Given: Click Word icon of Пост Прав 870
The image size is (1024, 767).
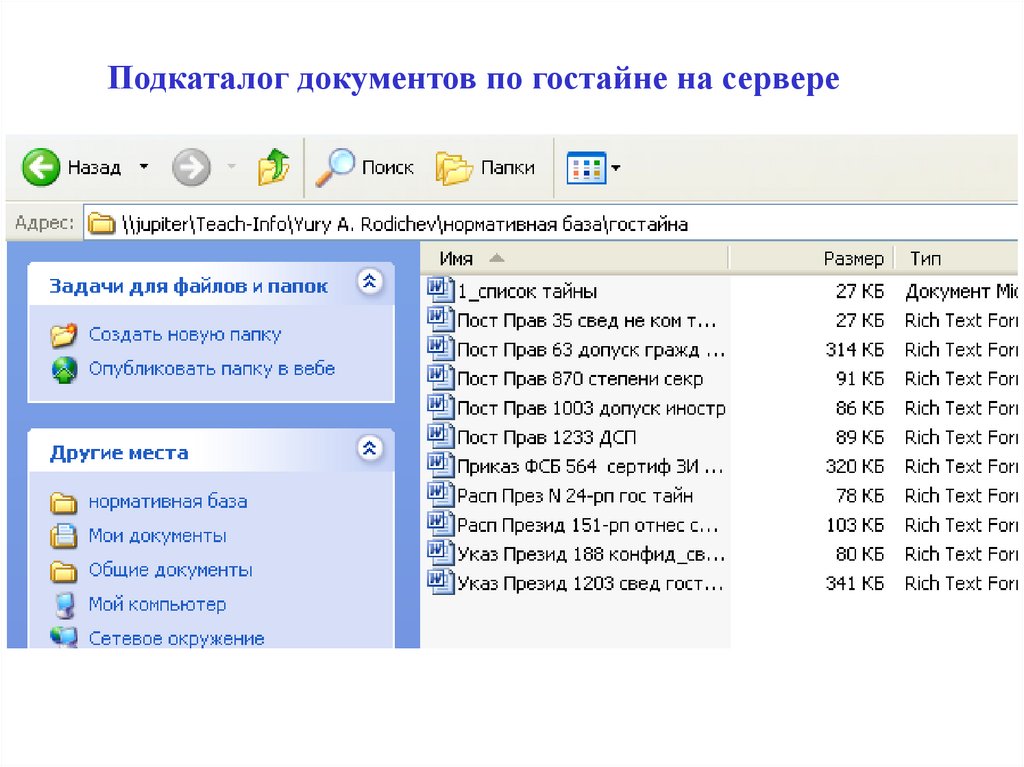Looking at the screenshot, I should (440, 378).
